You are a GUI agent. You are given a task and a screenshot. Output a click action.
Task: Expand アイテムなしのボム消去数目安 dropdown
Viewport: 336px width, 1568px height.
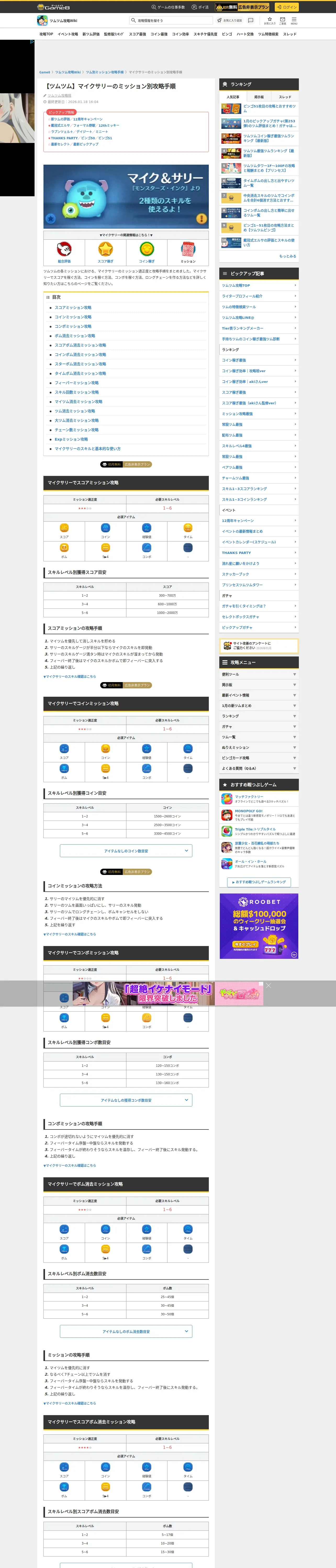[x=126, y=1331]
